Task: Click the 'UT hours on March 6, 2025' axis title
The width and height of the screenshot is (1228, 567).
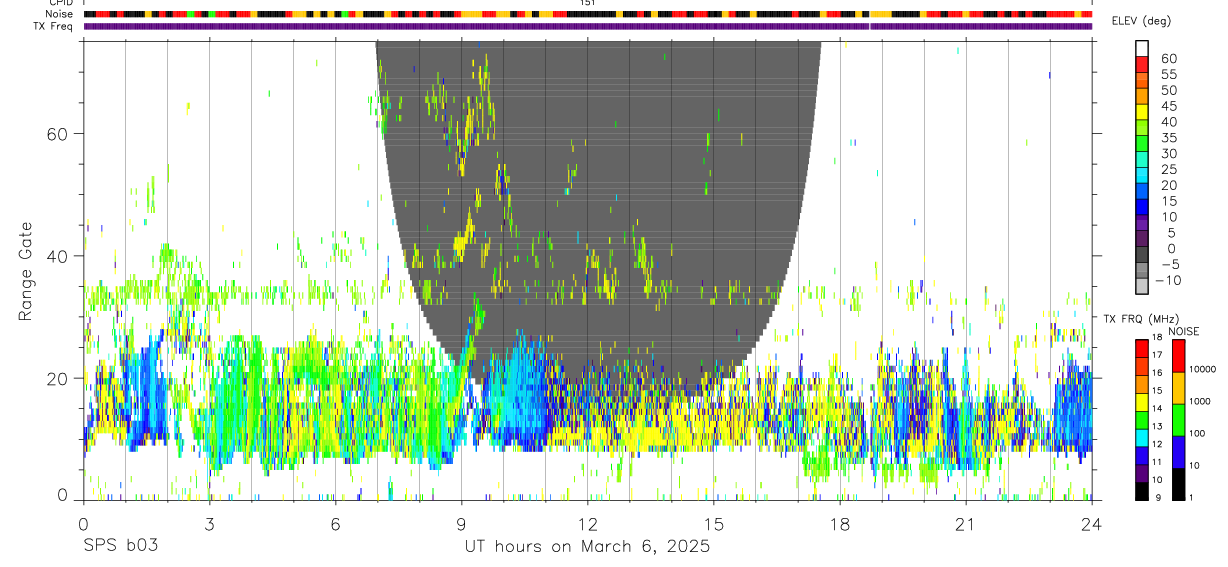Action: pyautogui.click(x=587, y=546)
